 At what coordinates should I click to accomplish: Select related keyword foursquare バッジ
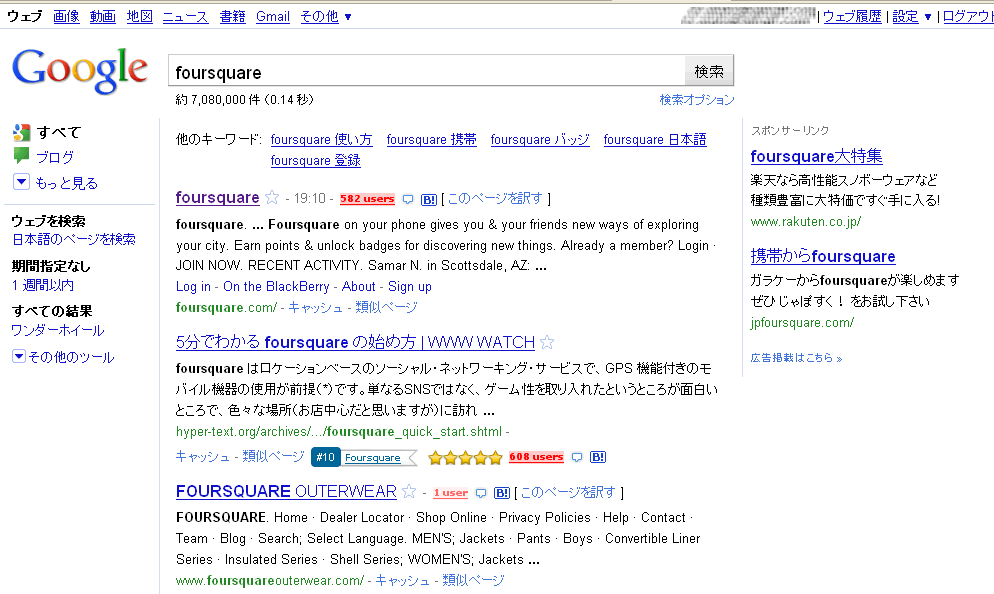click(x=540, y=139)
